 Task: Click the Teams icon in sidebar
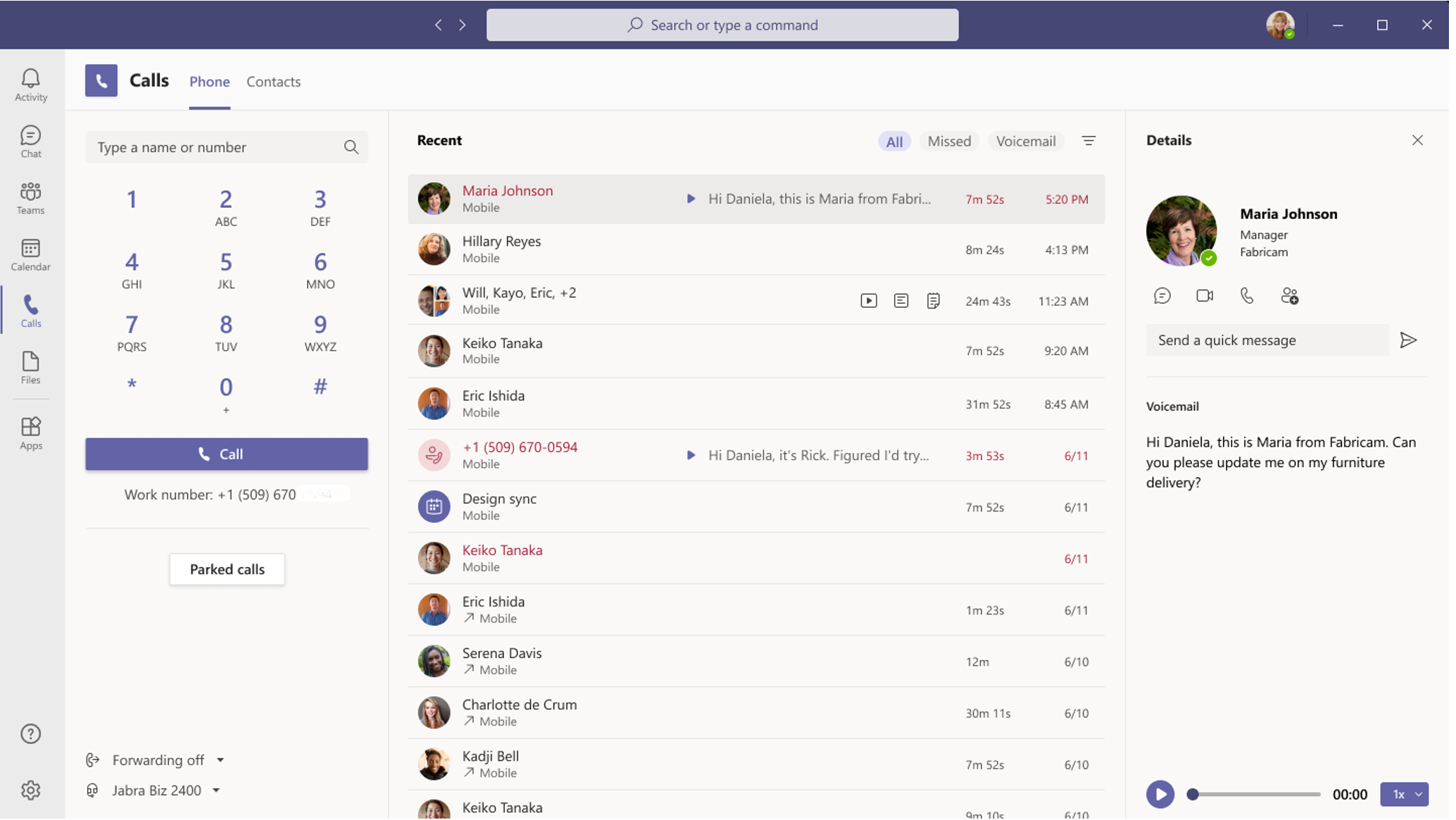point(32,197)
